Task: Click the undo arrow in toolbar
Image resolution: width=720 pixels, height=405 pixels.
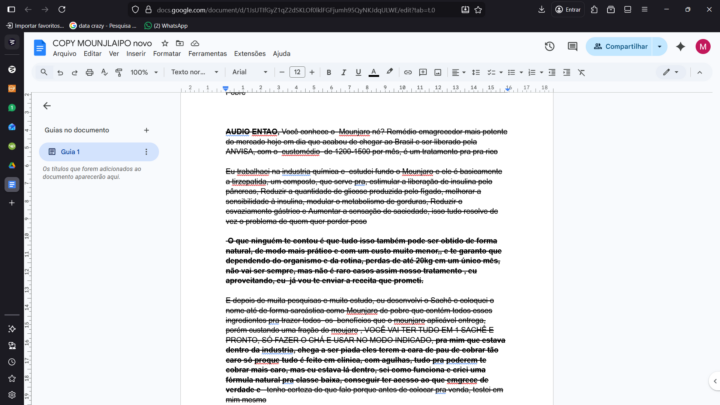Action: (60, 72)
